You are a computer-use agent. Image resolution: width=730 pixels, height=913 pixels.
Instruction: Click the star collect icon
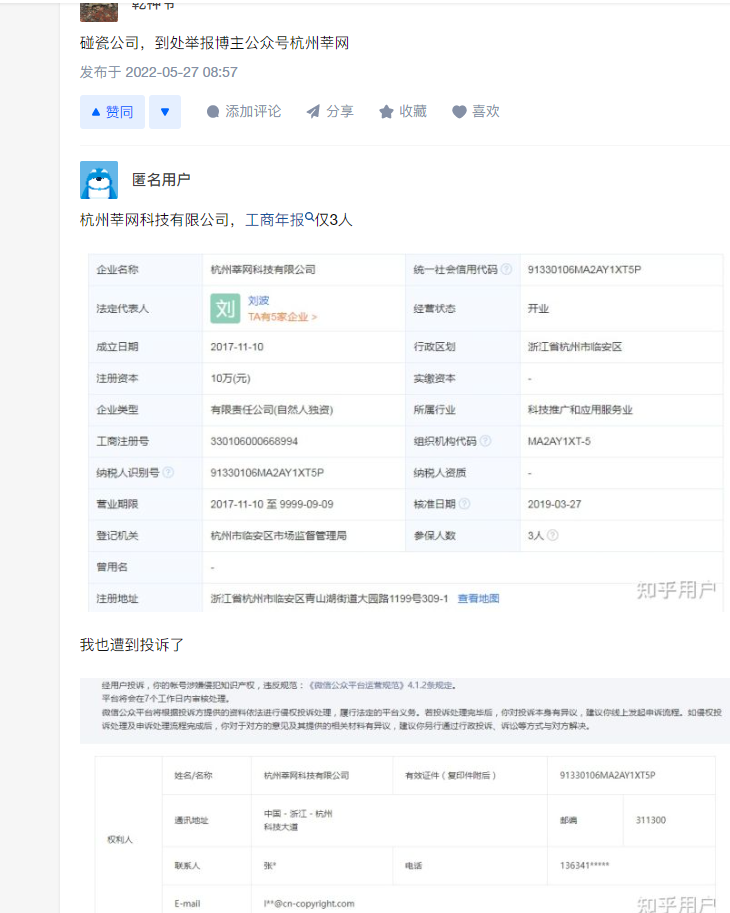pos(386,112)
